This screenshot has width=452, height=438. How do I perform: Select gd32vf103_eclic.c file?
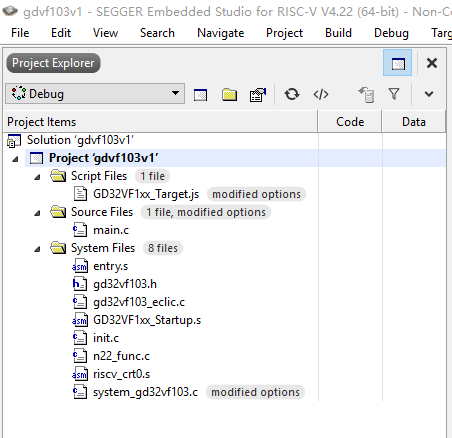(x=139, y=302)
